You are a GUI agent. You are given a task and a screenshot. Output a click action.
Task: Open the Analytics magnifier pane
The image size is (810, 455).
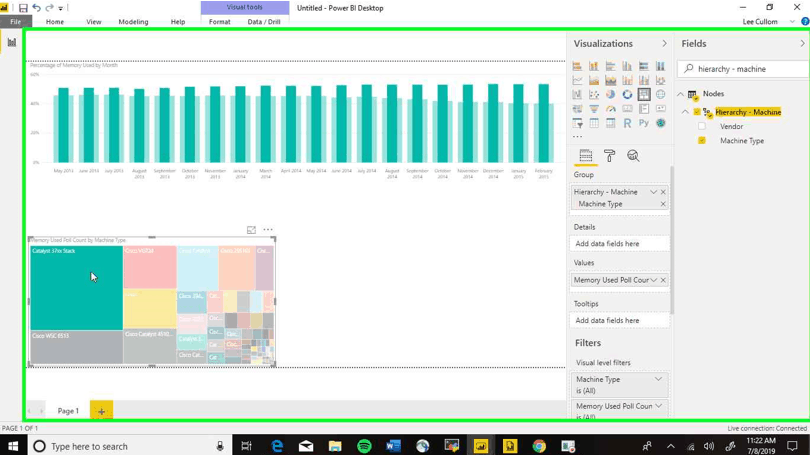pos(633,155)
